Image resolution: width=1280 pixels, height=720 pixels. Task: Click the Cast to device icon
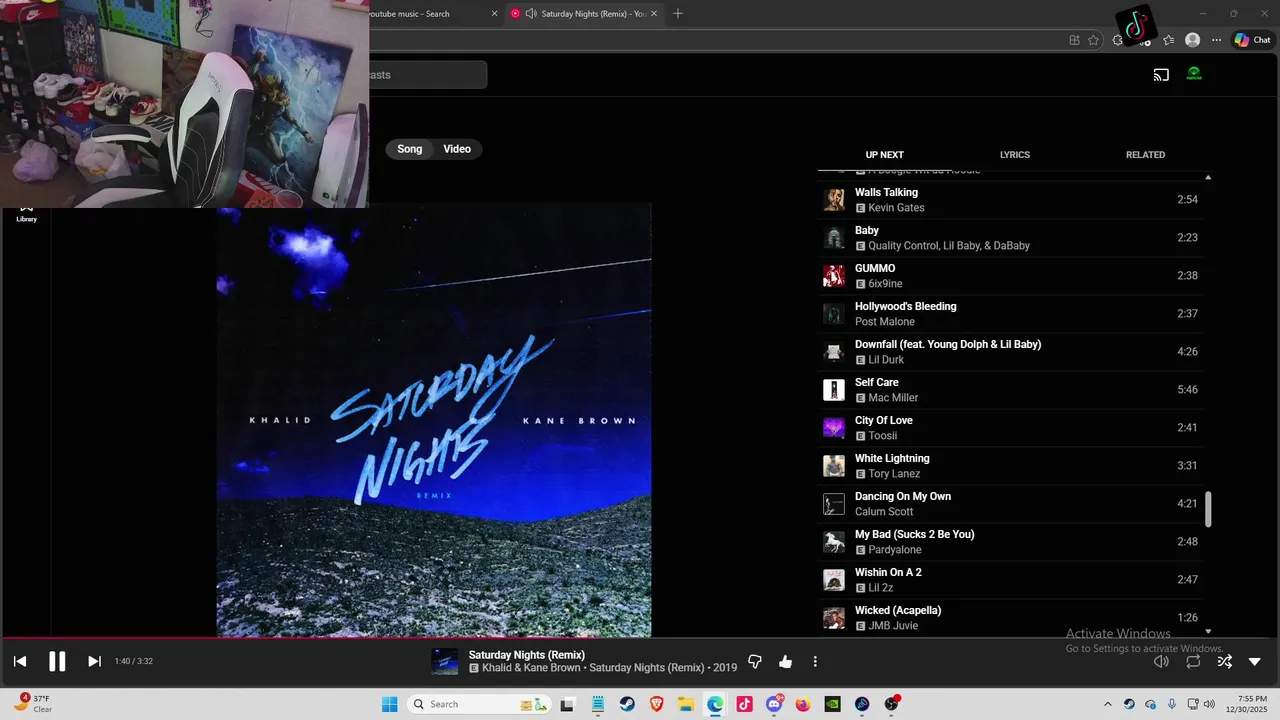(1161, 74)
